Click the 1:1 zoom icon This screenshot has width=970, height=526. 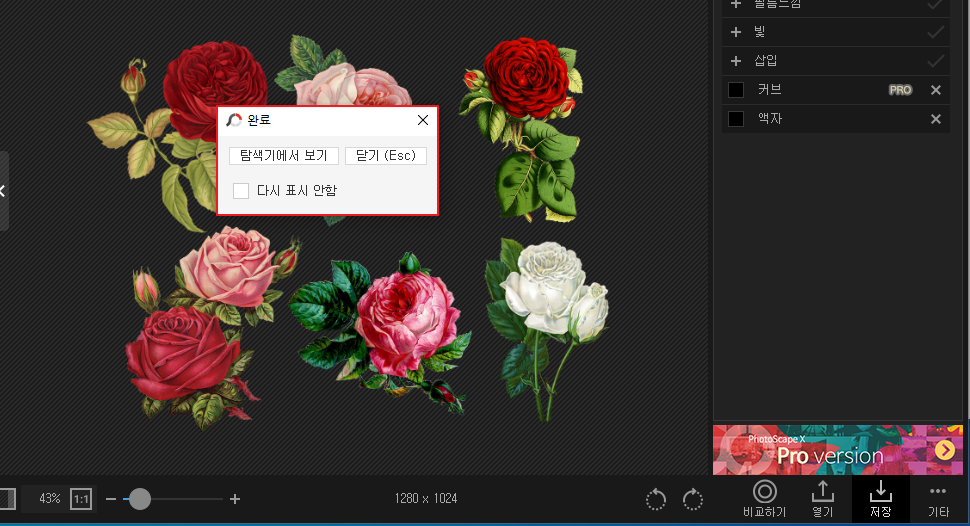point(81,499)
